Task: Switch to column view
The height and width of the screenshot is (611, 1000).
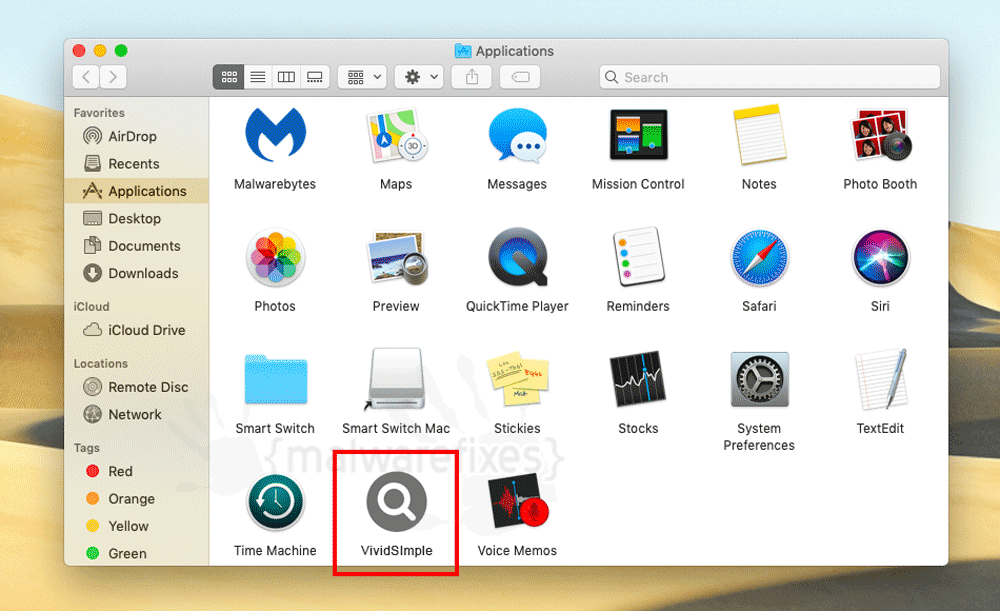Action: 286,77
